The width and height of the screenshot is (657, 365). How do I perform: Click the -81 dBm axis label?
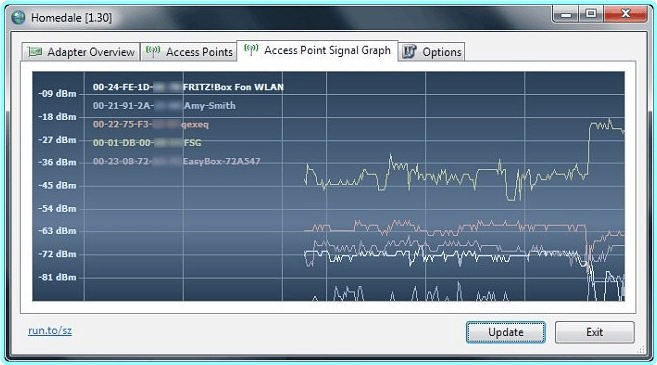point(57,277)
